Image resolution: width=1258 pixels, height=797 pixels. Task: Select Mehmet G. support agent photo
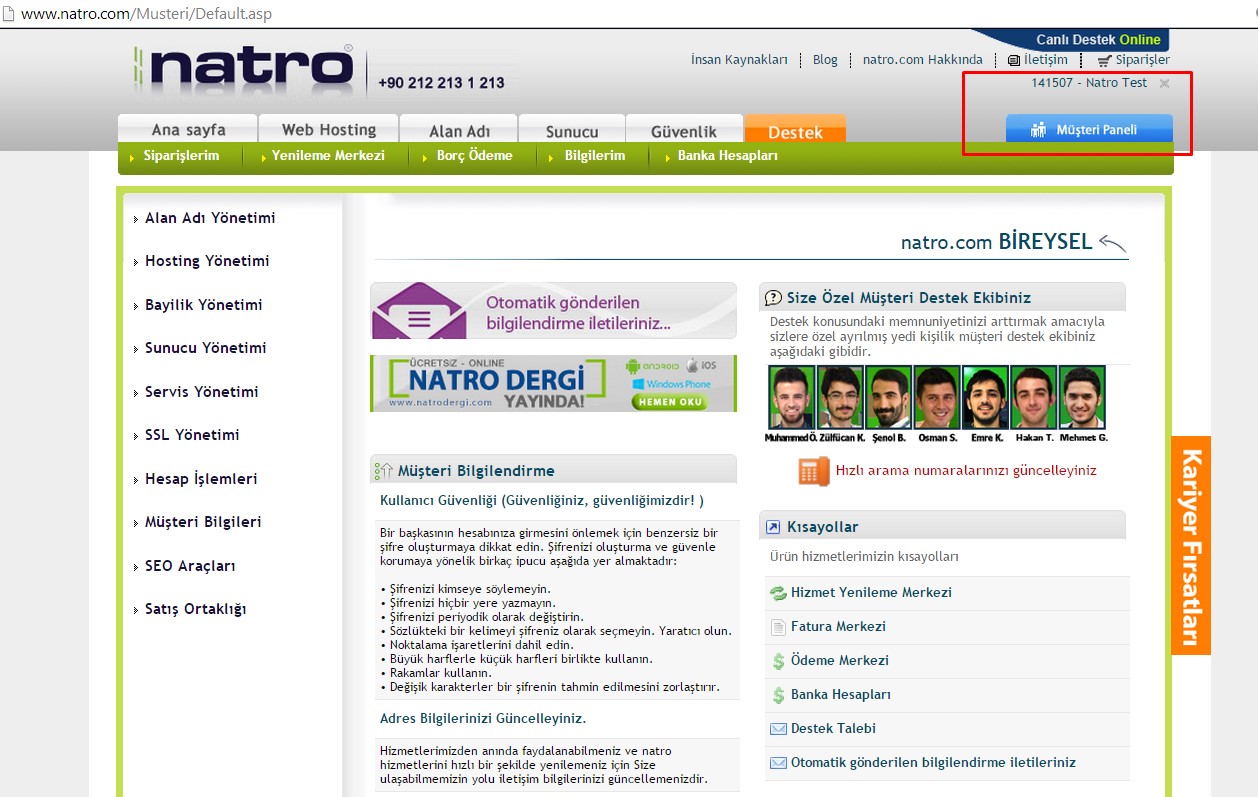(x=1082, y=398)
